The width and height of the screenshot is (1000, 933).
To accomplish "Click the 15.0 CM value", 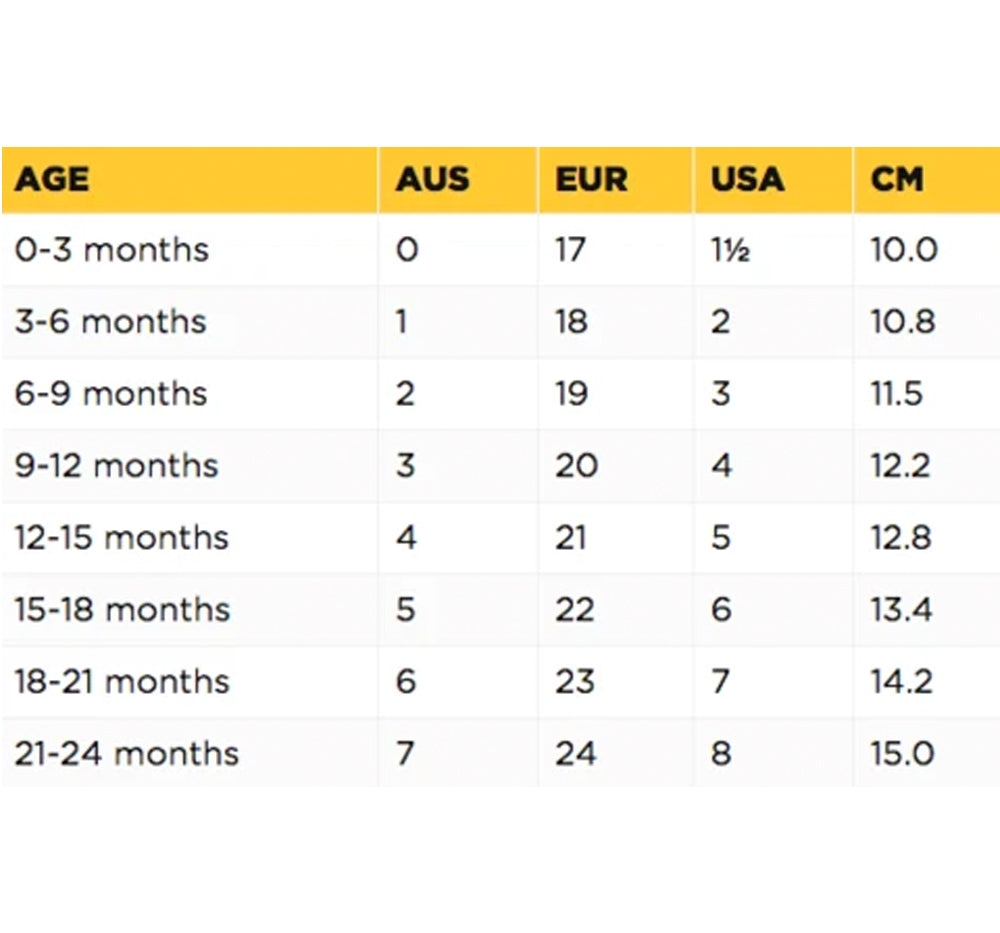I will click(x=903, y=754).
